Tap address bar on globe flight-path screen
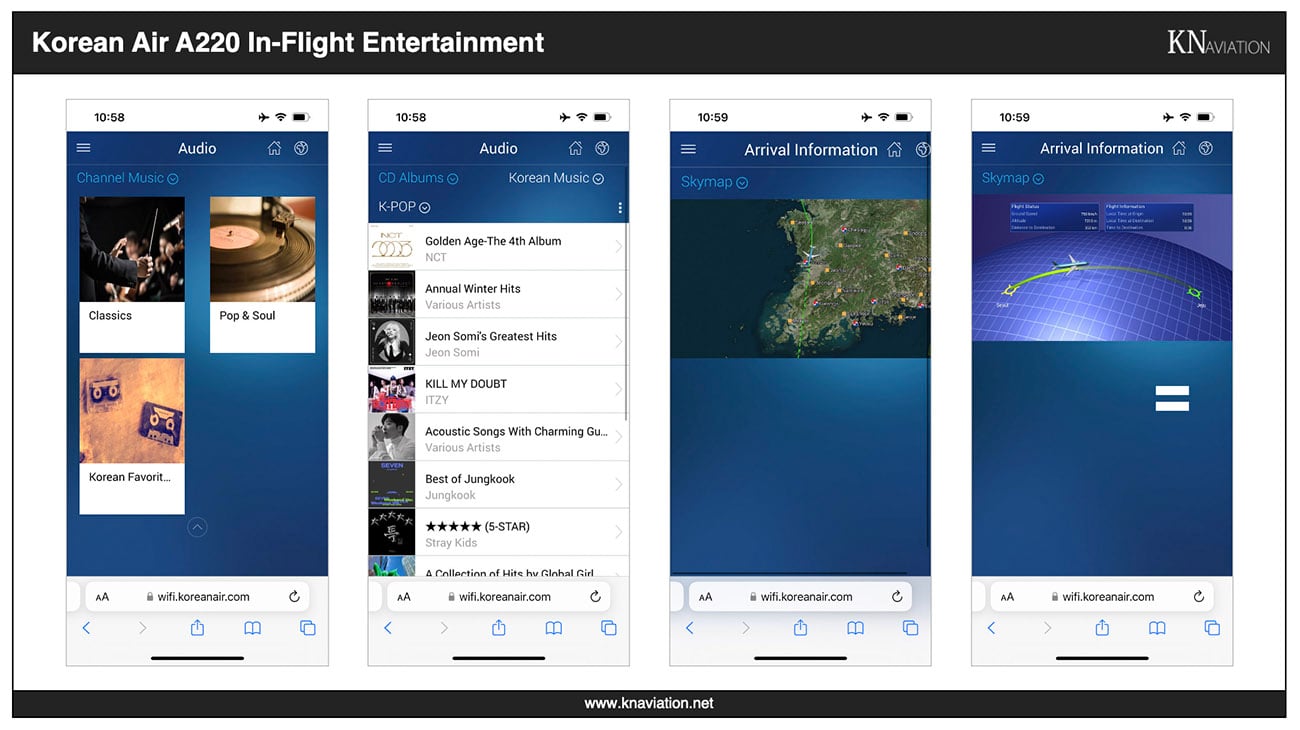 click(1102, 597)
